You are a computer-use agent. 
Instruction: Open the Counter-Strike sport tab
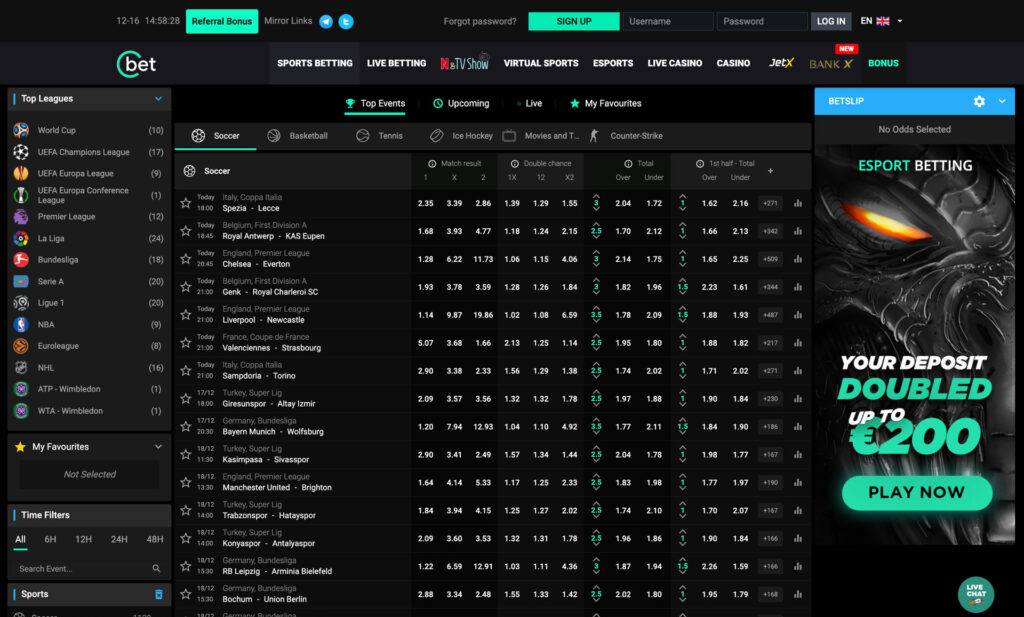coord(627,136)
